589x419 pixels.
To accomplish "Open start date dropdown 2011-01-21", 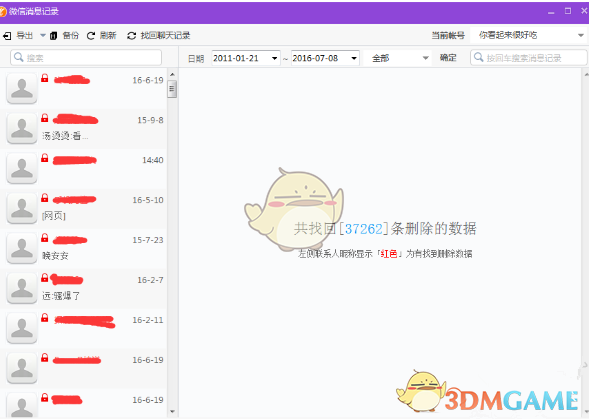I will tap(275, 58).
